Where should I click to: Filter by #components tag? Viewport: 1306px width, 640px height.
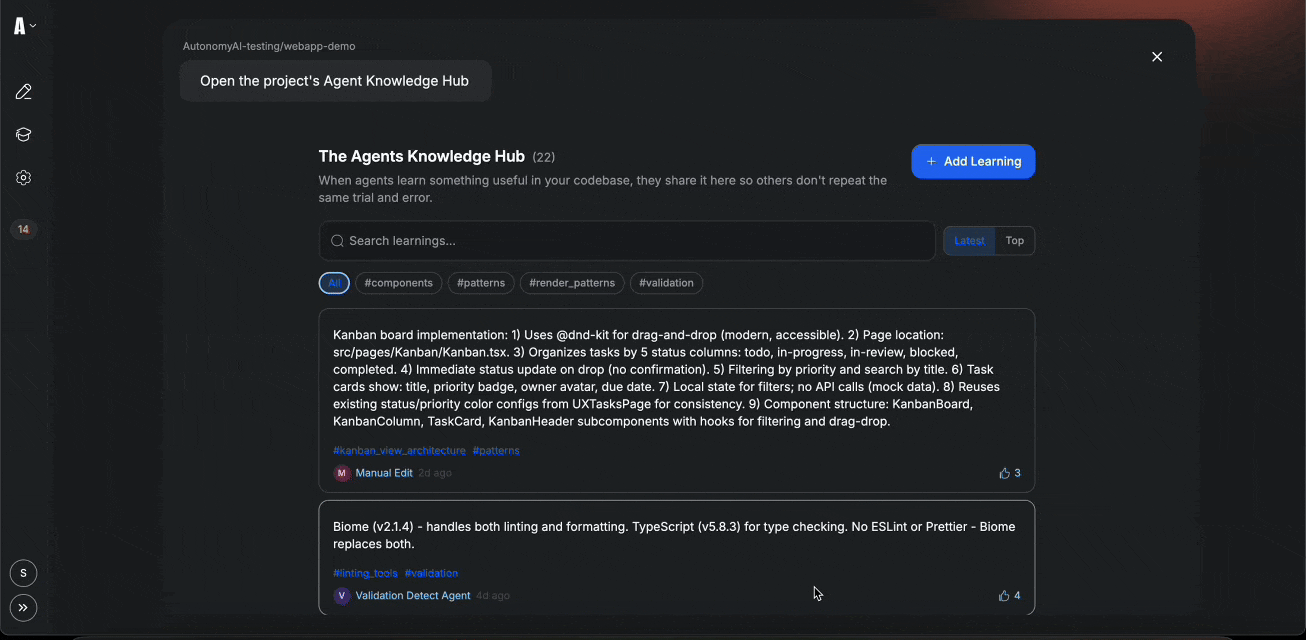pyautogui.click(x=398, y=283)
